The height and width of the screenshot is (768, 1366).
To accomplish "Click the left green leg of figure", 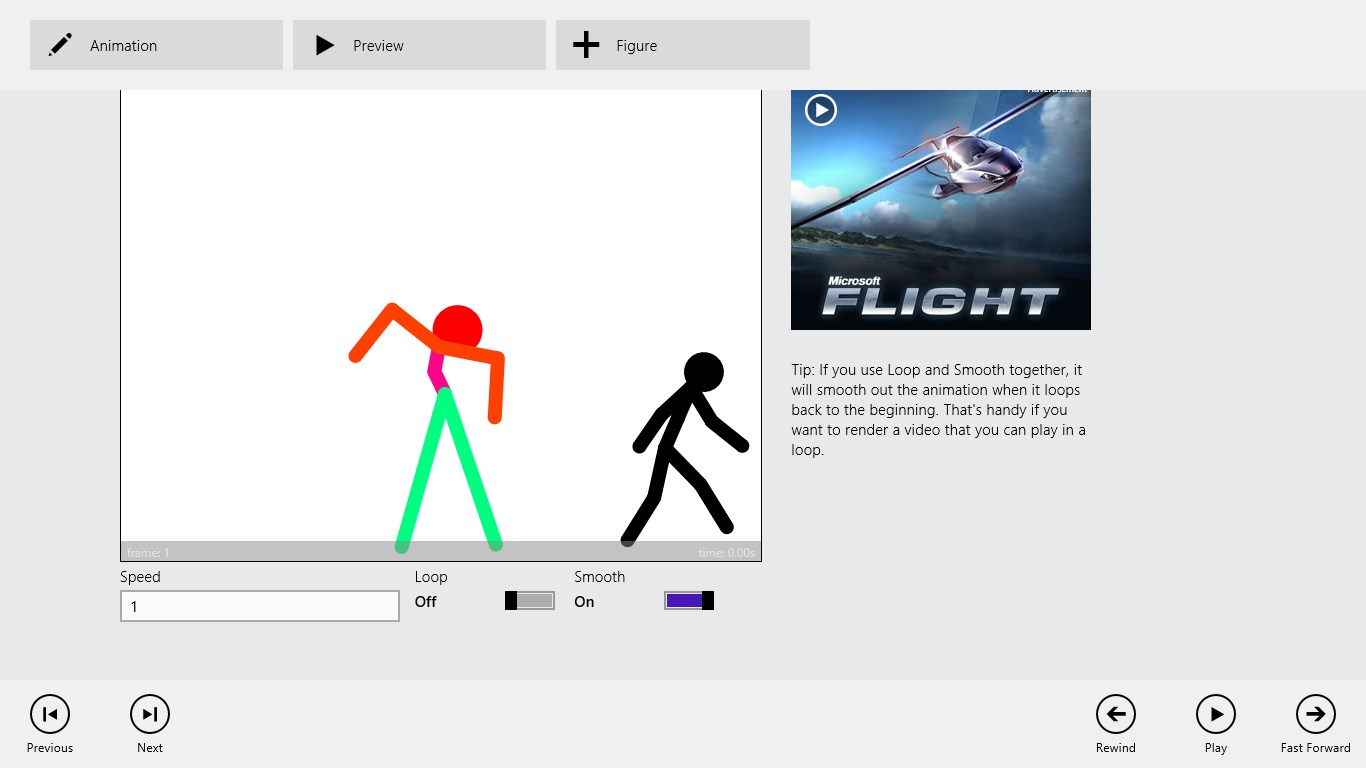I will tap(422, 470).
